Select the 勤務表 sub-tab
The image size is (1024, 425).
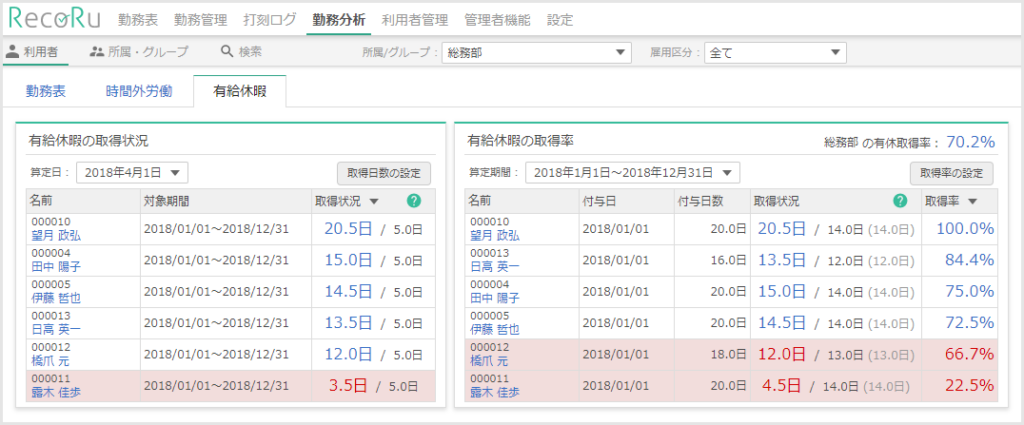pos(46,91)
